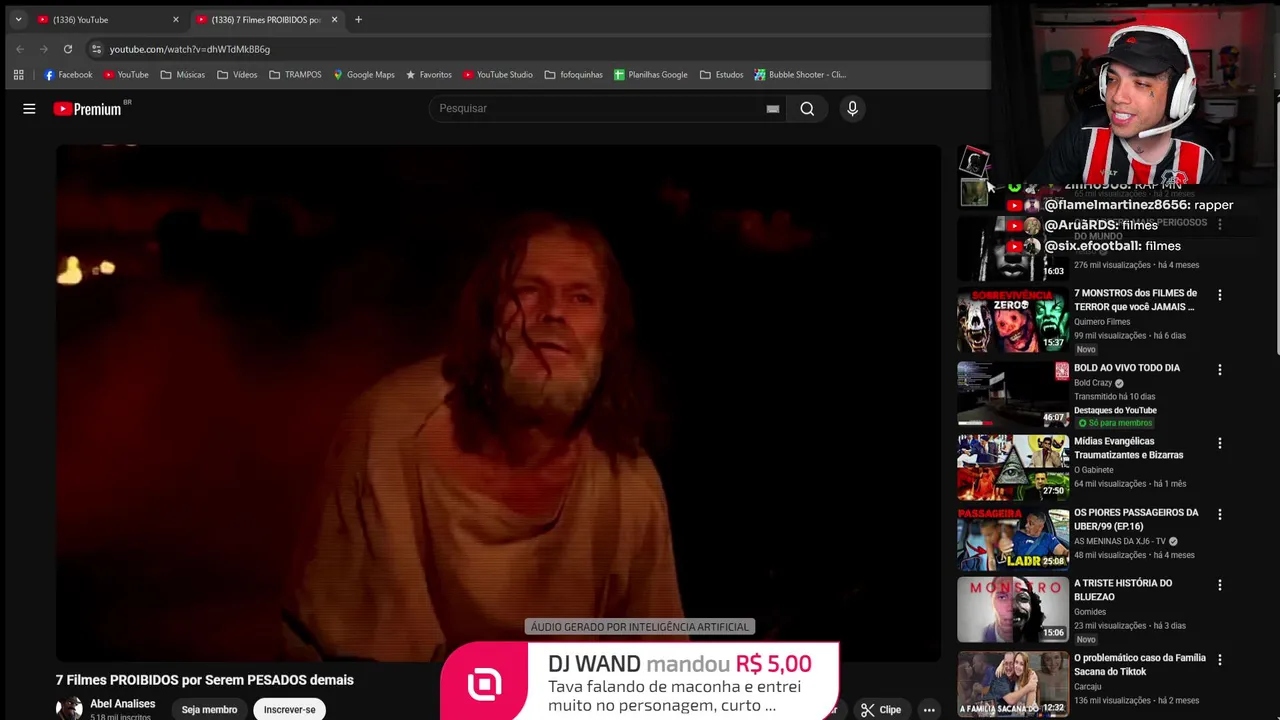Open the Bold Crazy channel name

pos(1093,383)
